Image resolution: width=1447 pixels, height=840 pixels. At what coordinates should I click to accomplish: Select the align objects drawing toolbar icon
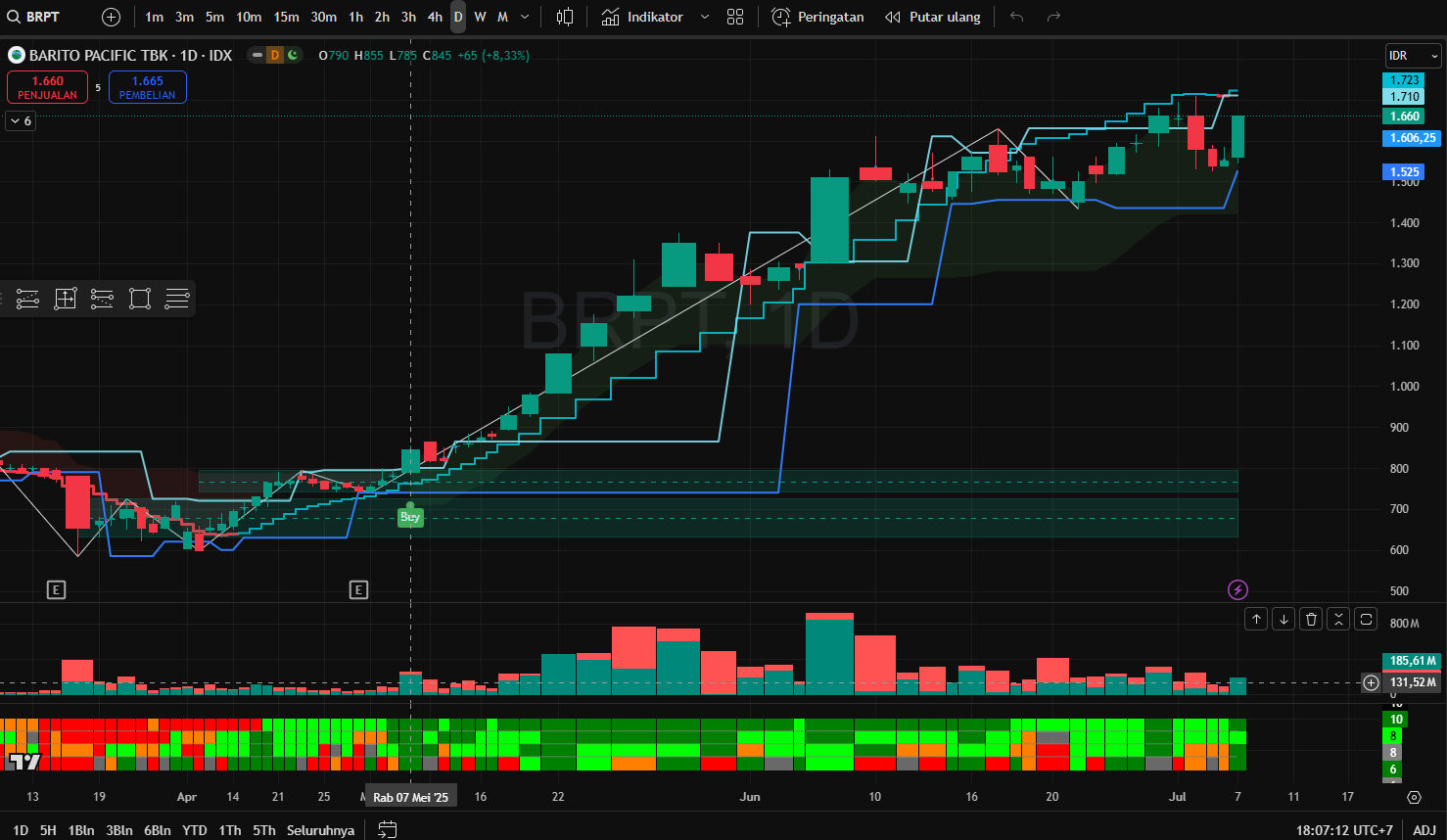(27, 299)
